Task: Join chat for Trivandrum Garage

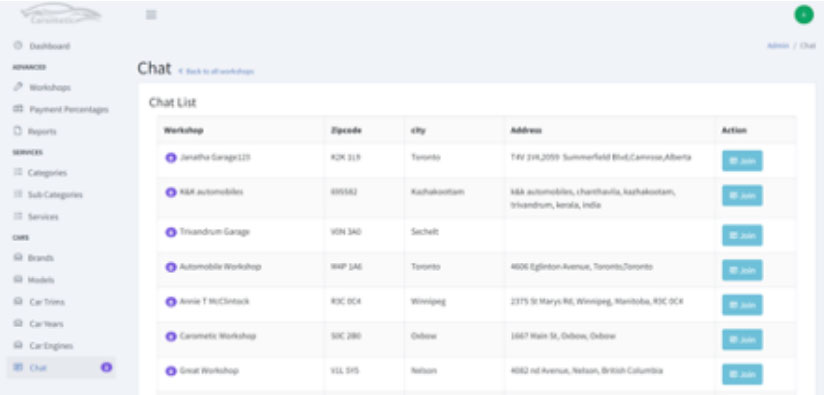Action: [x=742, y=235]
